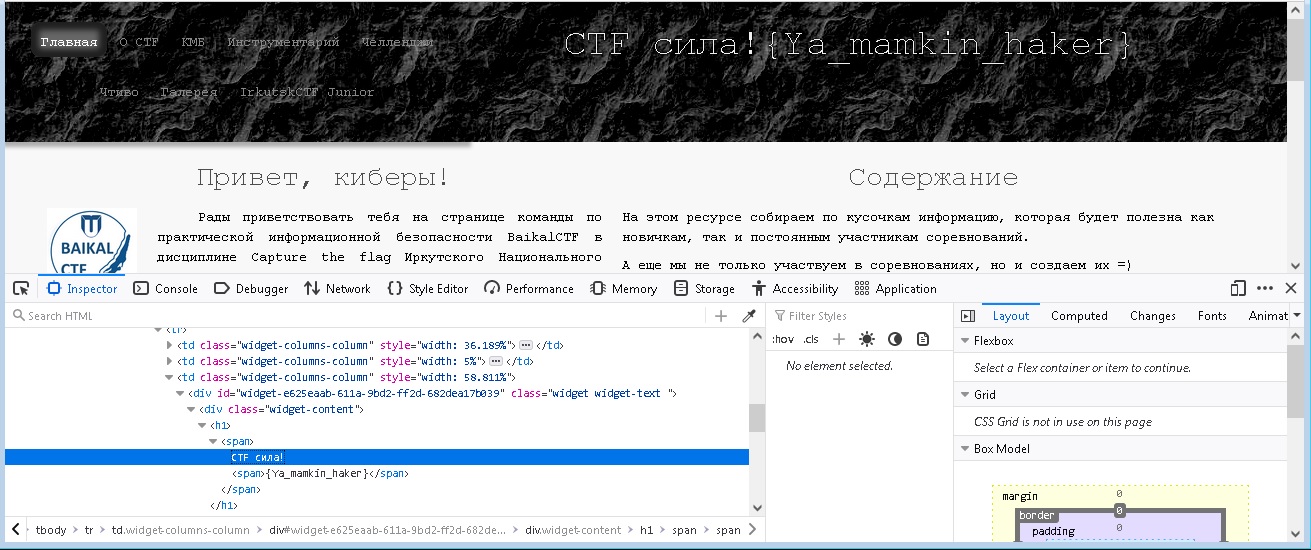Collapse the Flexbox section
The image size is (1311, 550).
tap(964, 341)
